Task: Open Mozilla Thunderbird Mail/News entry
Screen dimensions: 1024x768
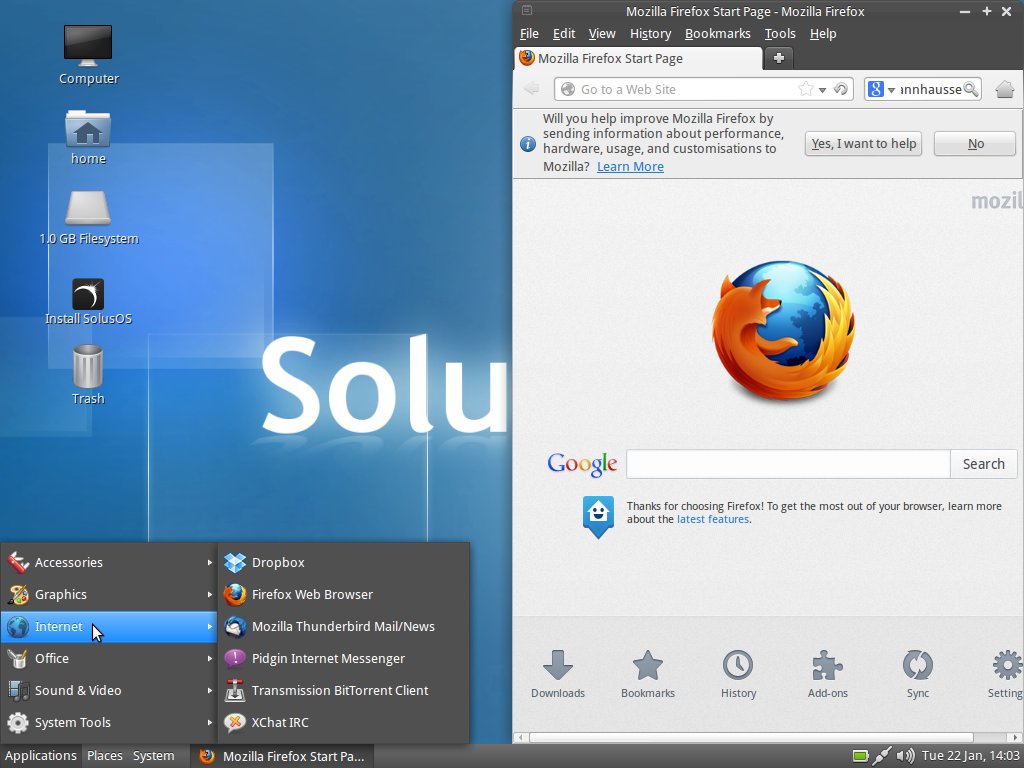Action: (344, 626)
